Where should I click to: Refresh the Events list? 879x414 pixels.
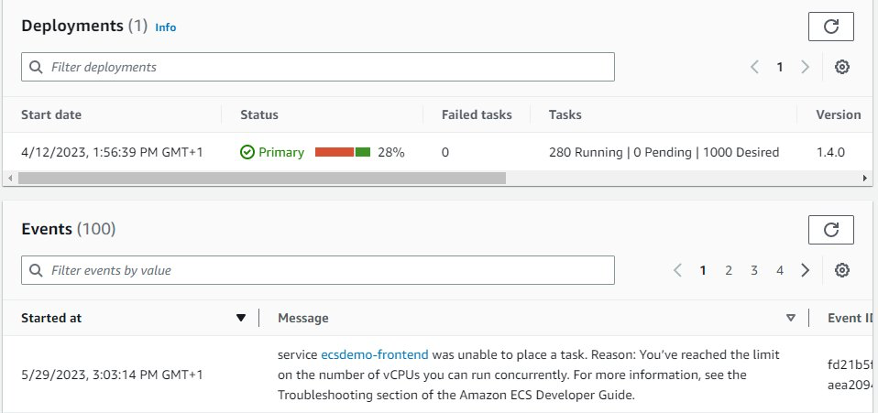[831, 230]
